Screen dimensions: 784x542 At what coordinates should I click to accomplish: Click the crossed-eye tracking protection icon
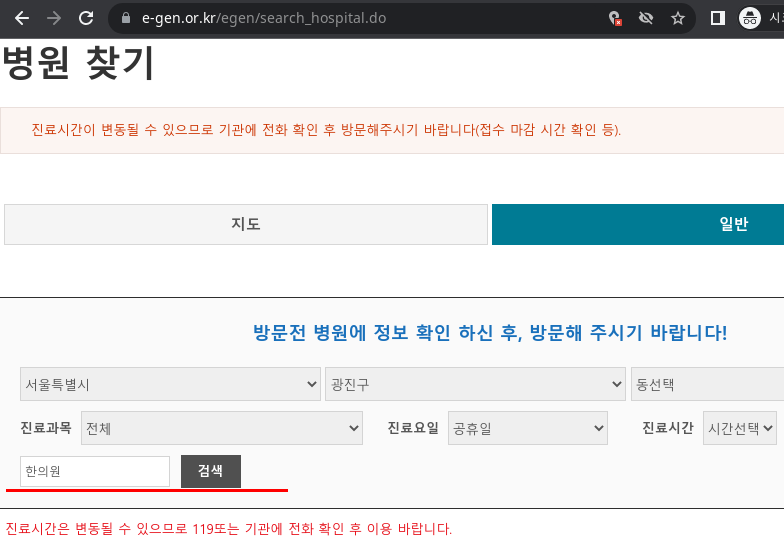pos(646,18)
